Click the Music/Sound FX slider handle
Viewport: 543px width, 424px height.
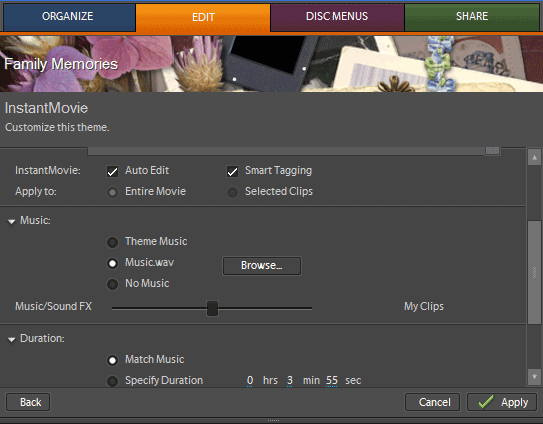click(x=212, y=308)
